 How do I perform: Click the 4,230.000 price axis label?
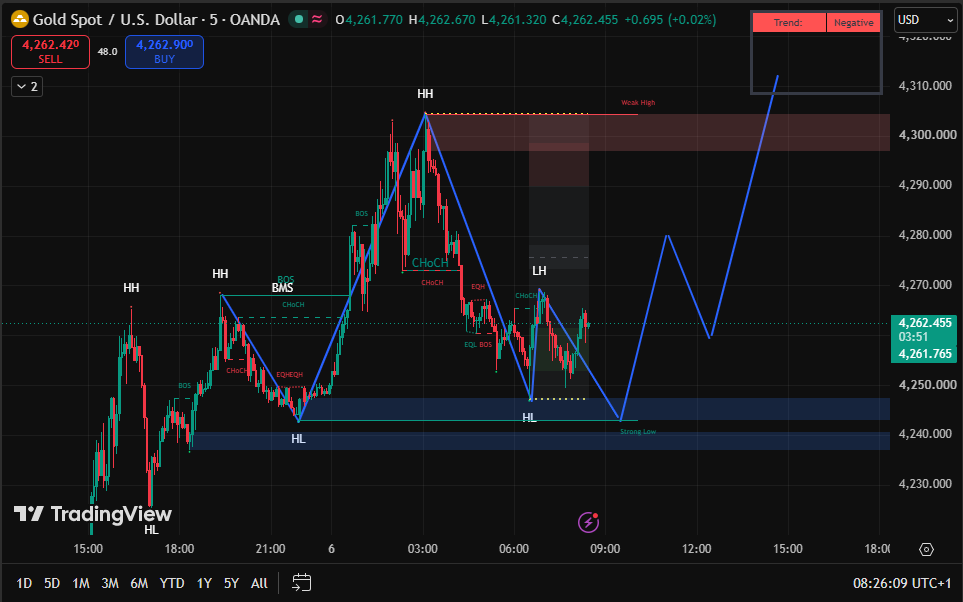coord(928,484)
